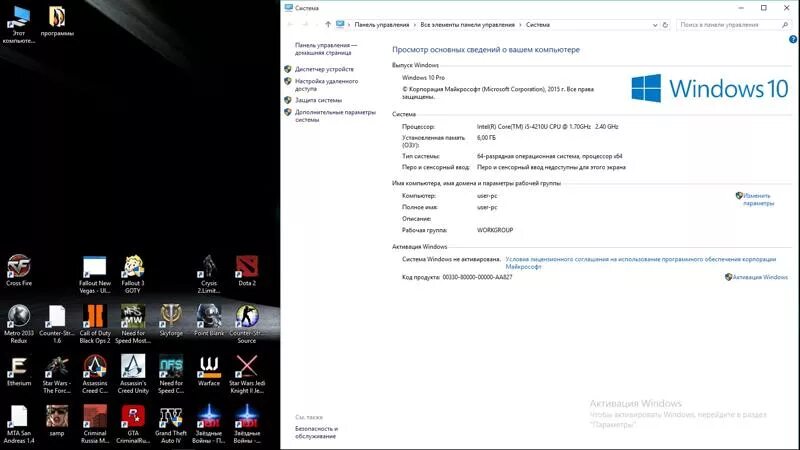Open the address bar history dropdown
This screenshot has width=800, height=450.
pyautogui.click(x=655, y=24)
